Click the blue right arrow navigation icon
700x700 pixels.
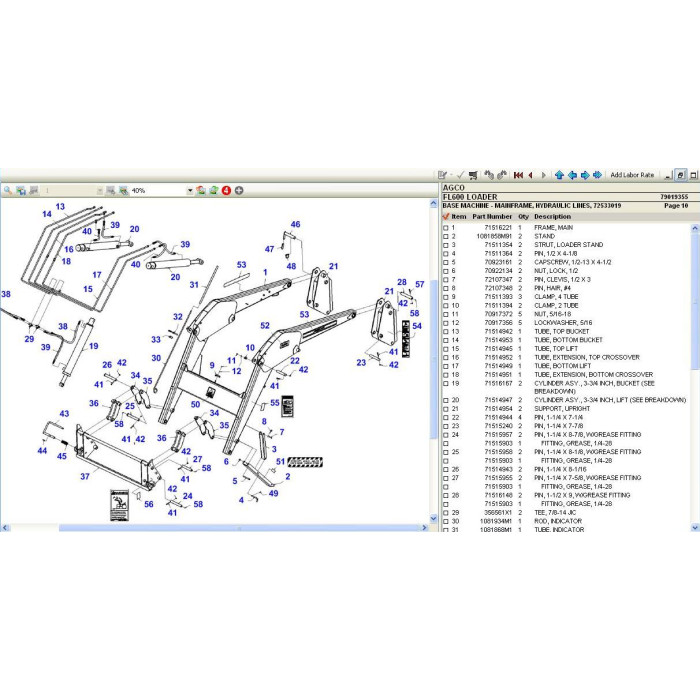(x=585, y=175)
